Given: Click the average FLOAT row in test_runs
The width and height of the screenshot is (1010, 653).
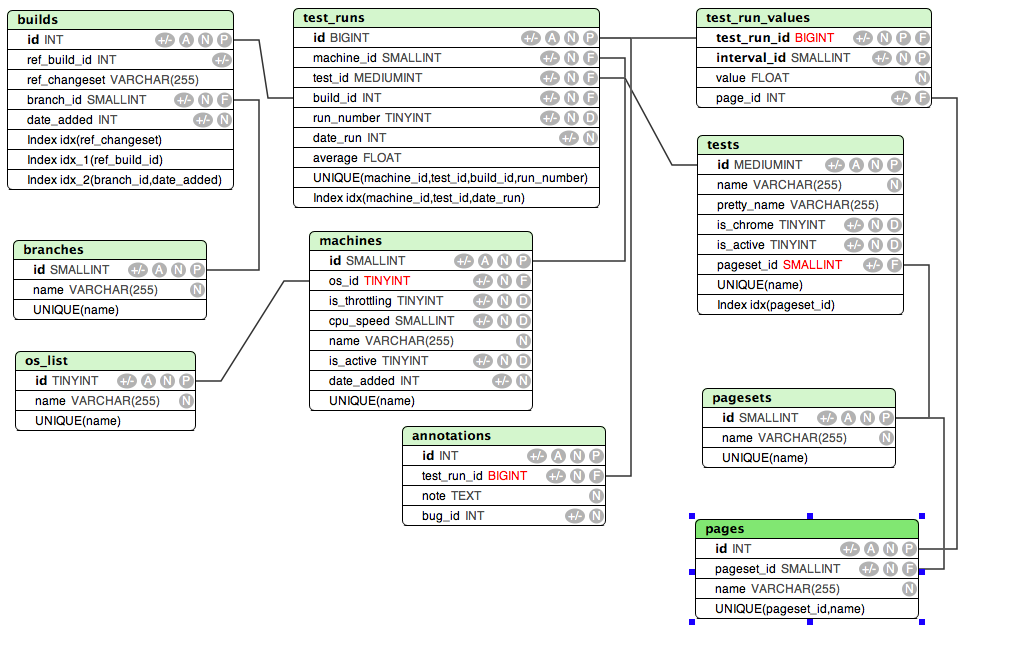Looking at the screenshot, I should [446, 158].
